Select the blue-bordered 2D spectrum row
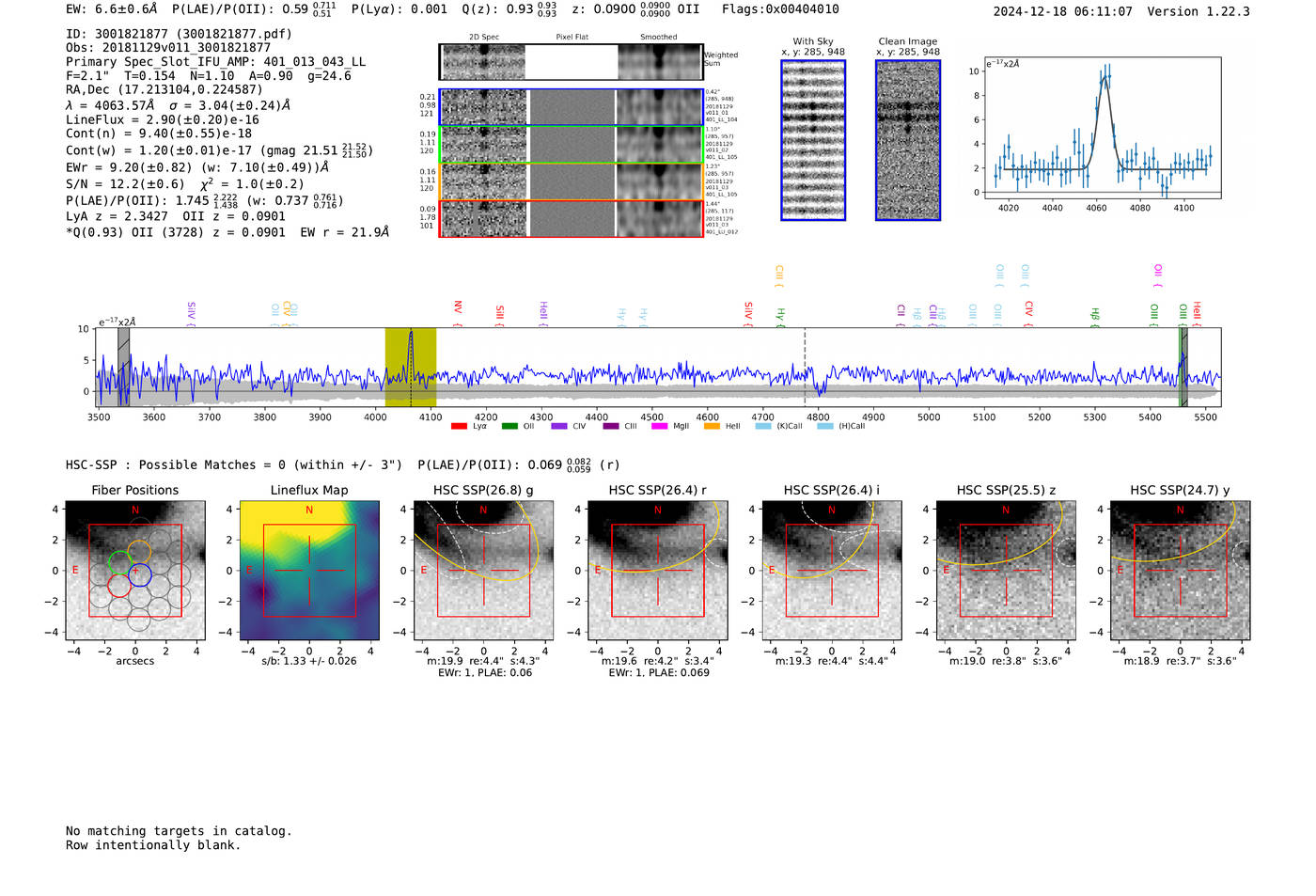Image resolution: width=1316 pixels, height=896 pixels. (x=572, y=107)
